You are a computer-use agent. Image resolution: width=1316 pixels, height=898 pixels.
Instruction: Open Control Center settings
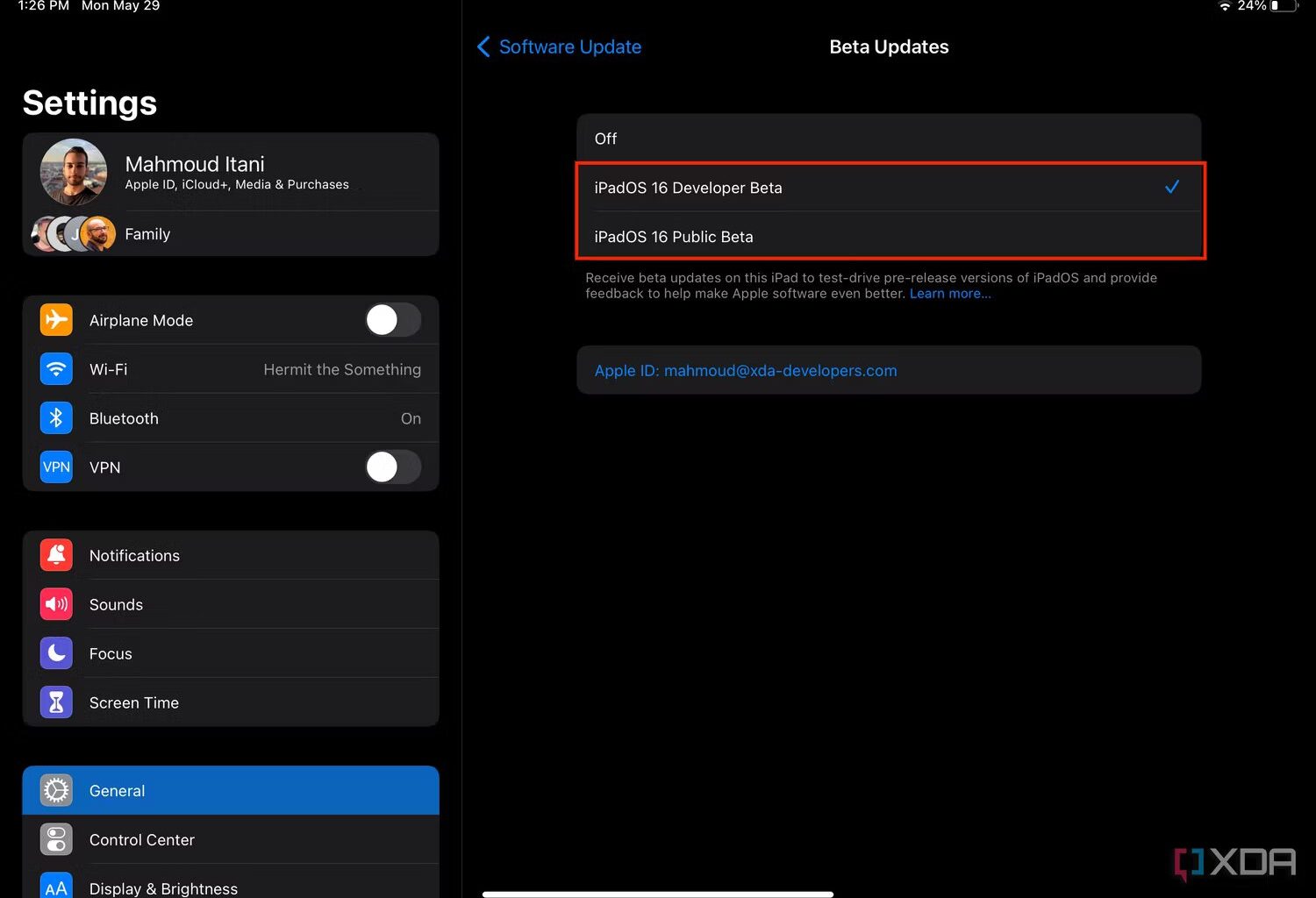(231, 839)
